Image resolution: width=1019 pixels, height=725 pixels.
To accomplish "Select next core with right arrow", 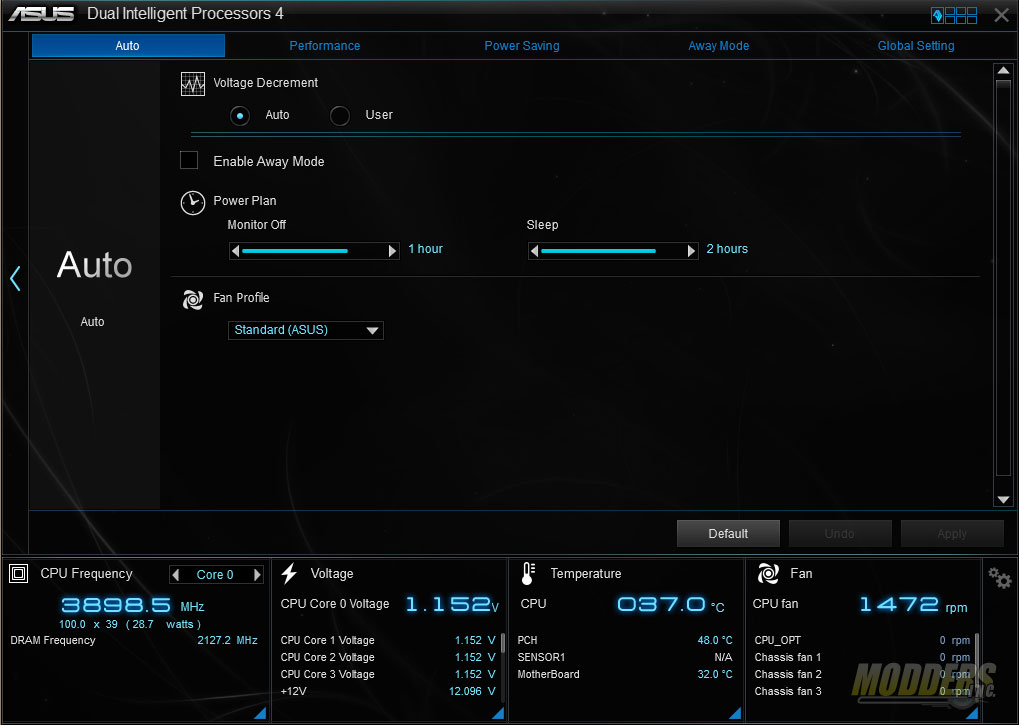I will pyautogui.click(x=257, y=575).
